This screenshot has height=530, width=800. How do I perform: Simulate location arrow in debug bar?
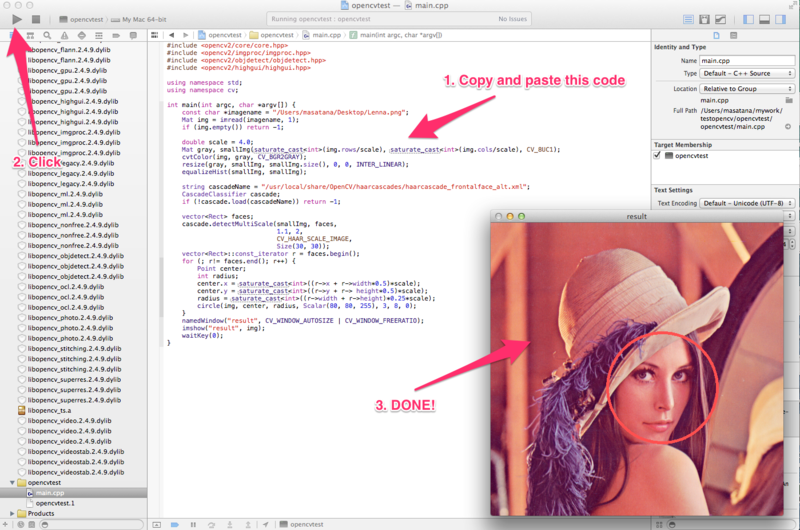point(266,524)
